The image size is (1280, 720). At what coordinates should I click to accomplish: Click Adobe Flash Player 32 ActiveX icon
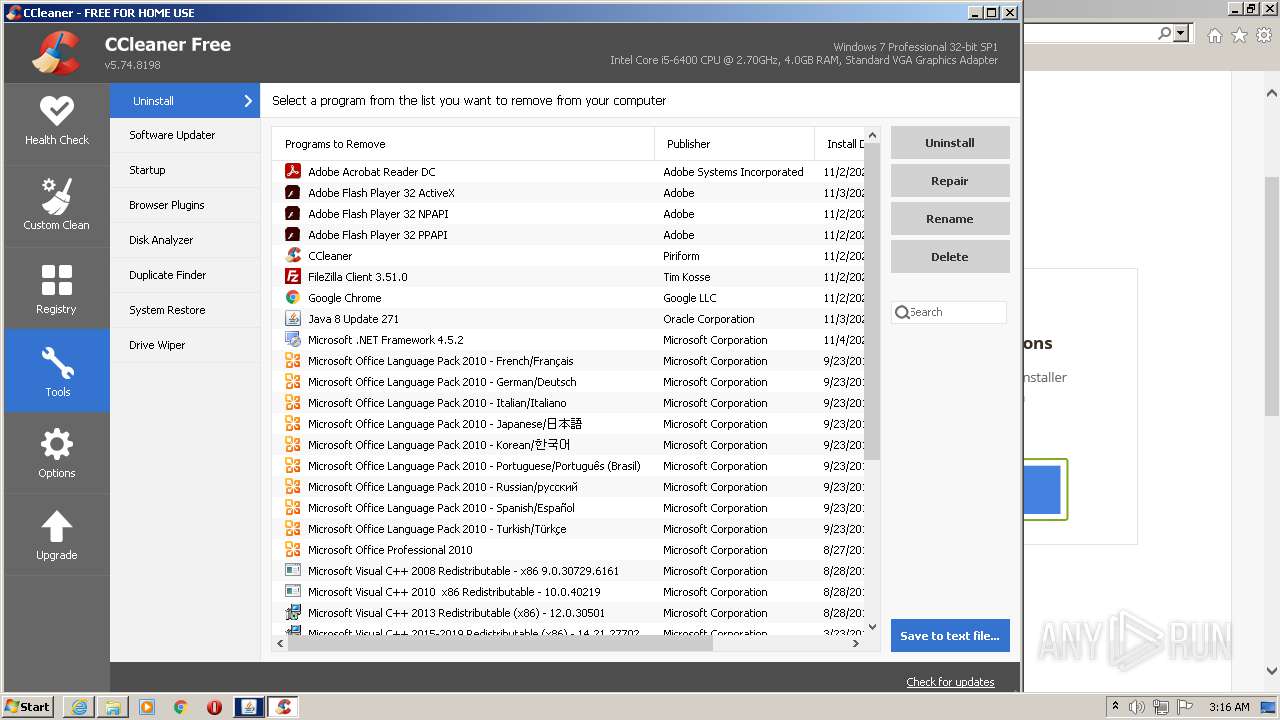(293, 192)
